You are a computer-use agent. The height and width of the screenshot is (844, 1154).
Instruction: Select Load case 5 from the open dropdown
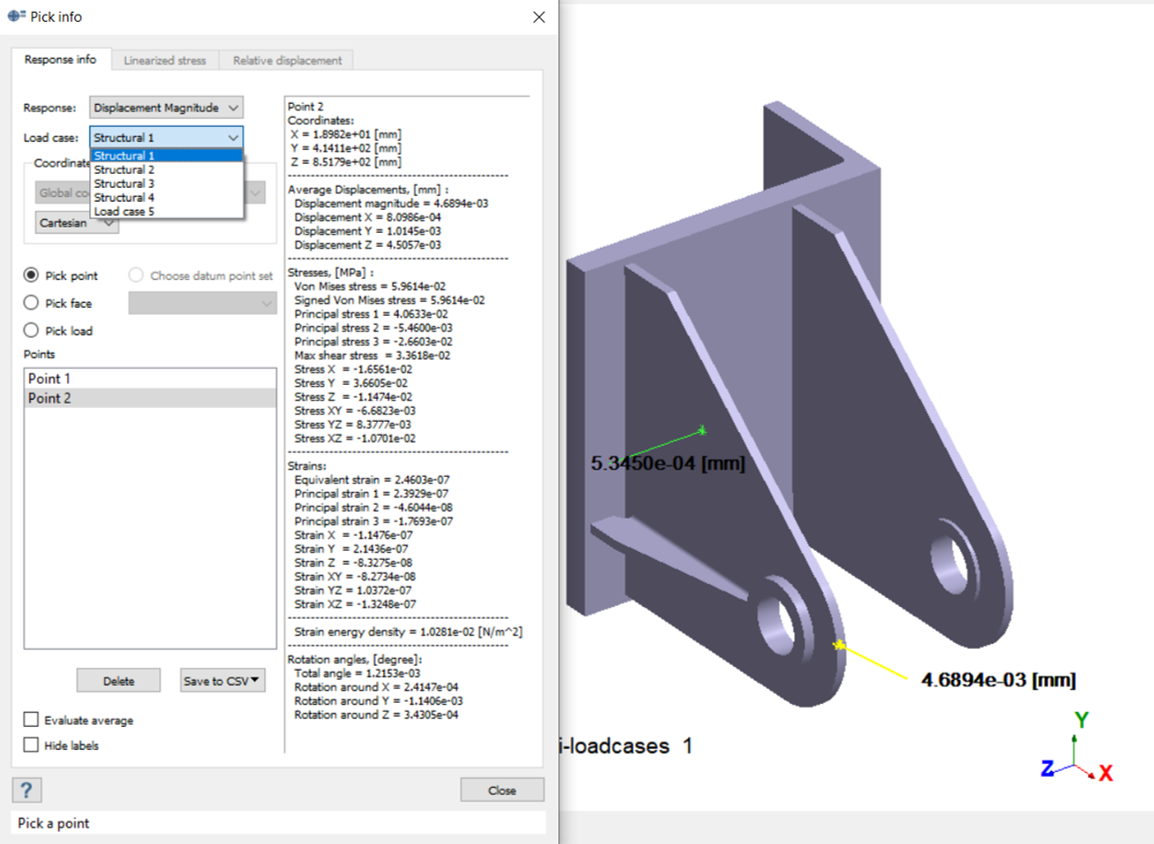tap(125, 211)
